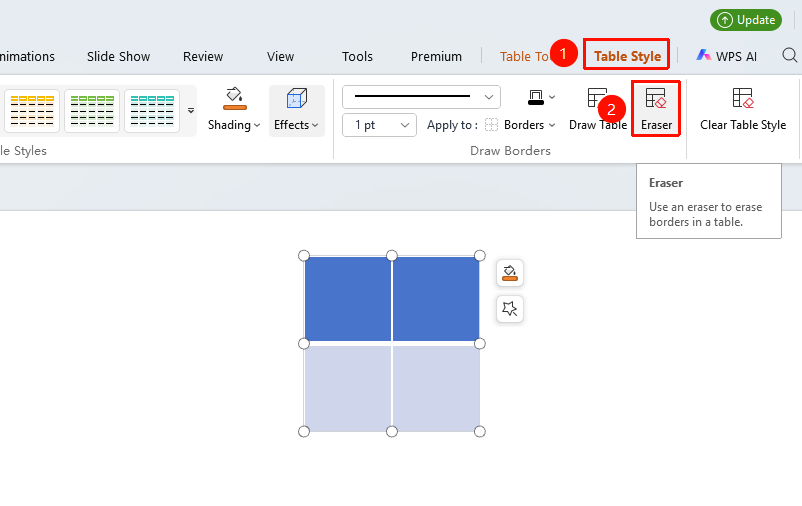This screenshot has height=506, width=802.
Task: Expand the table styles gallery
Action: click(x=191, y=111)
